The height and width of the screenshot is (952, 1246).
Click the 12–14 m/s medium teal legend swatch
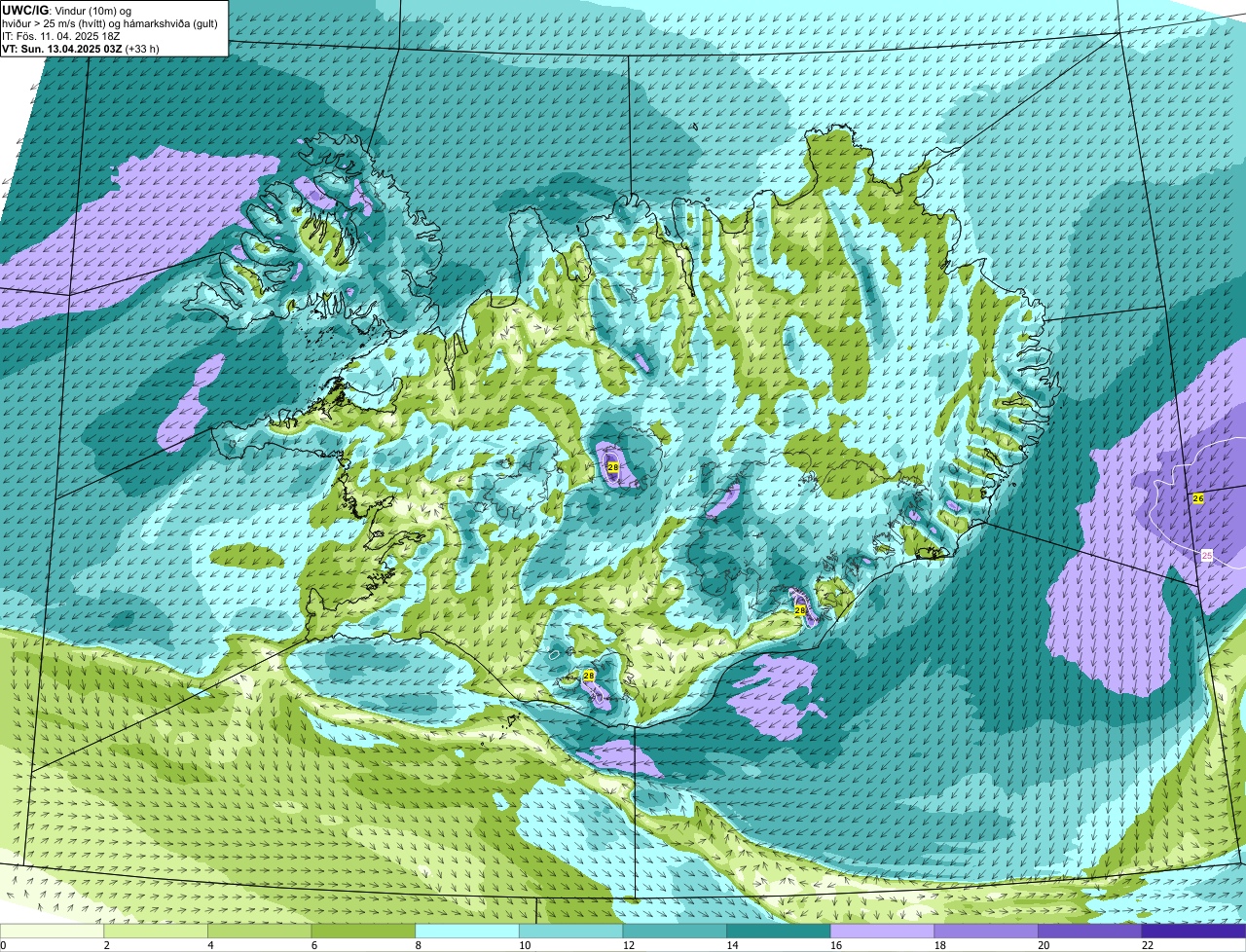click(675, 931)
